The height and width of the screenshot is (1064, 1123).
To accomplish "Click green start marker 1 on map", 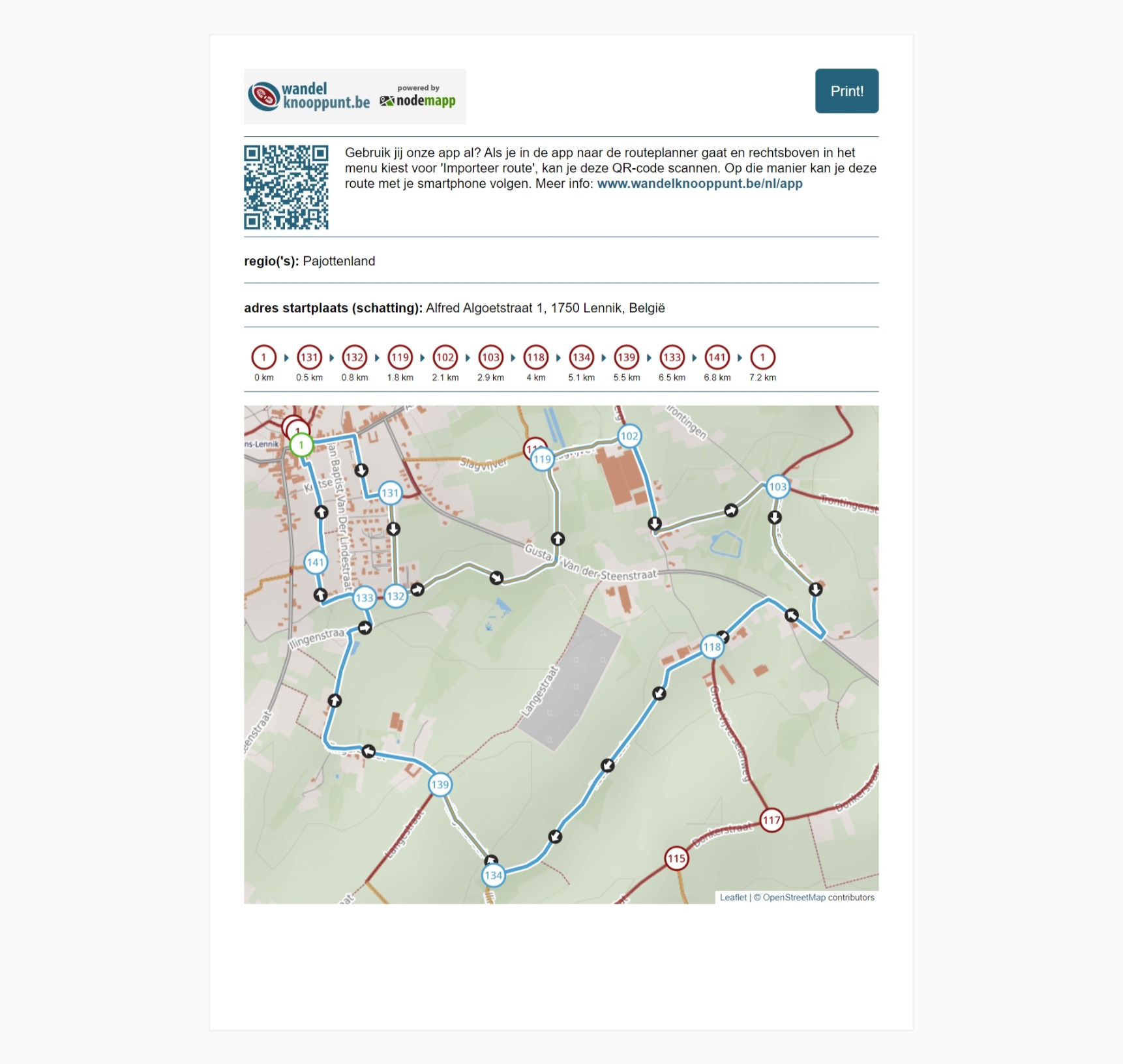I will pos(301,445).
